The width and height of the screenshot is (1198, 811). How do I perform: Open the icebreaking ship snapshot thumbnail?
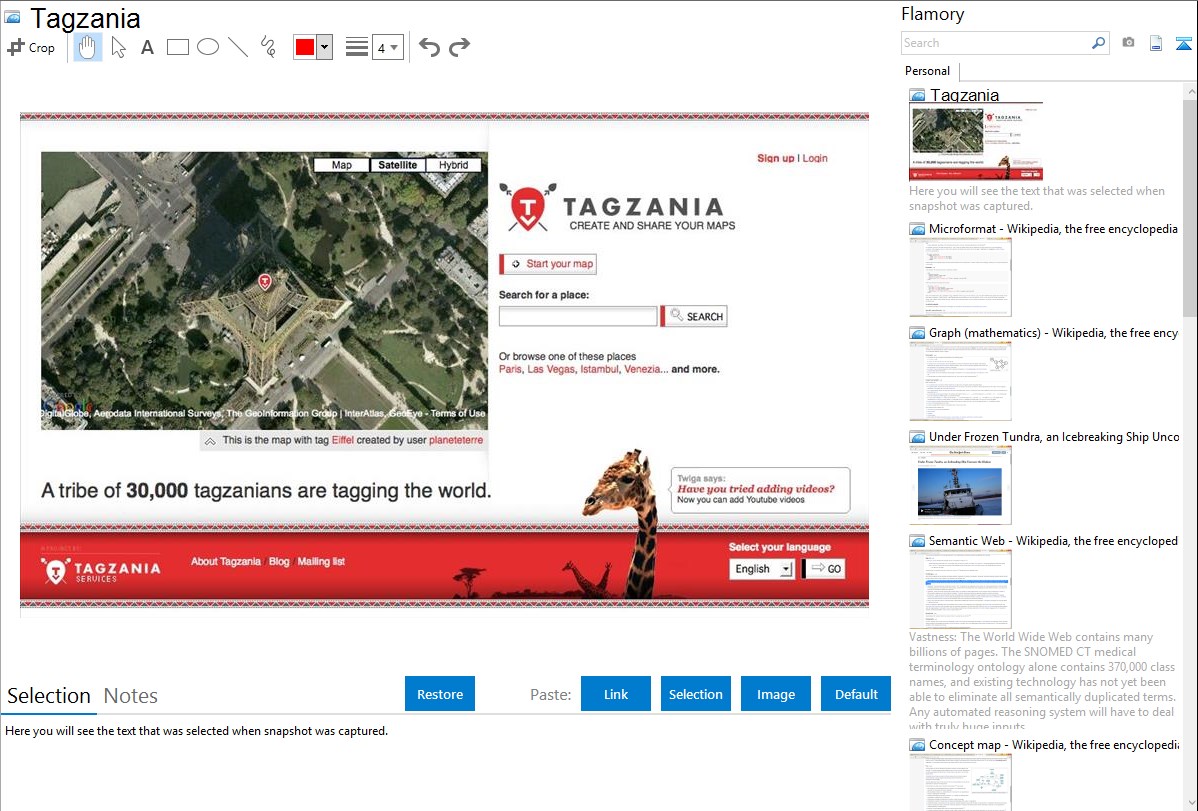(960, 485)
